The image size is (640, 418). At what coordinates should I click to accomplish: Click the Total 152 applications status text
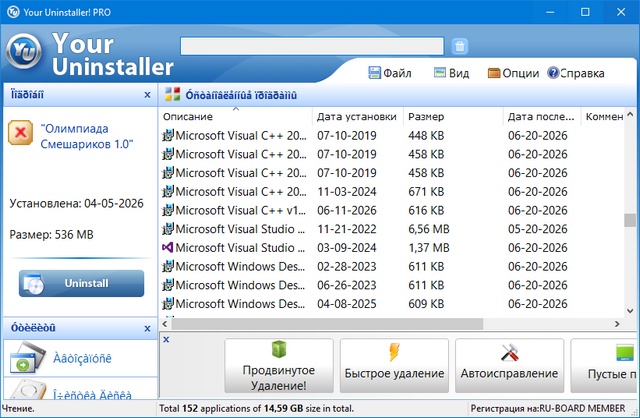tap(256, 408)
